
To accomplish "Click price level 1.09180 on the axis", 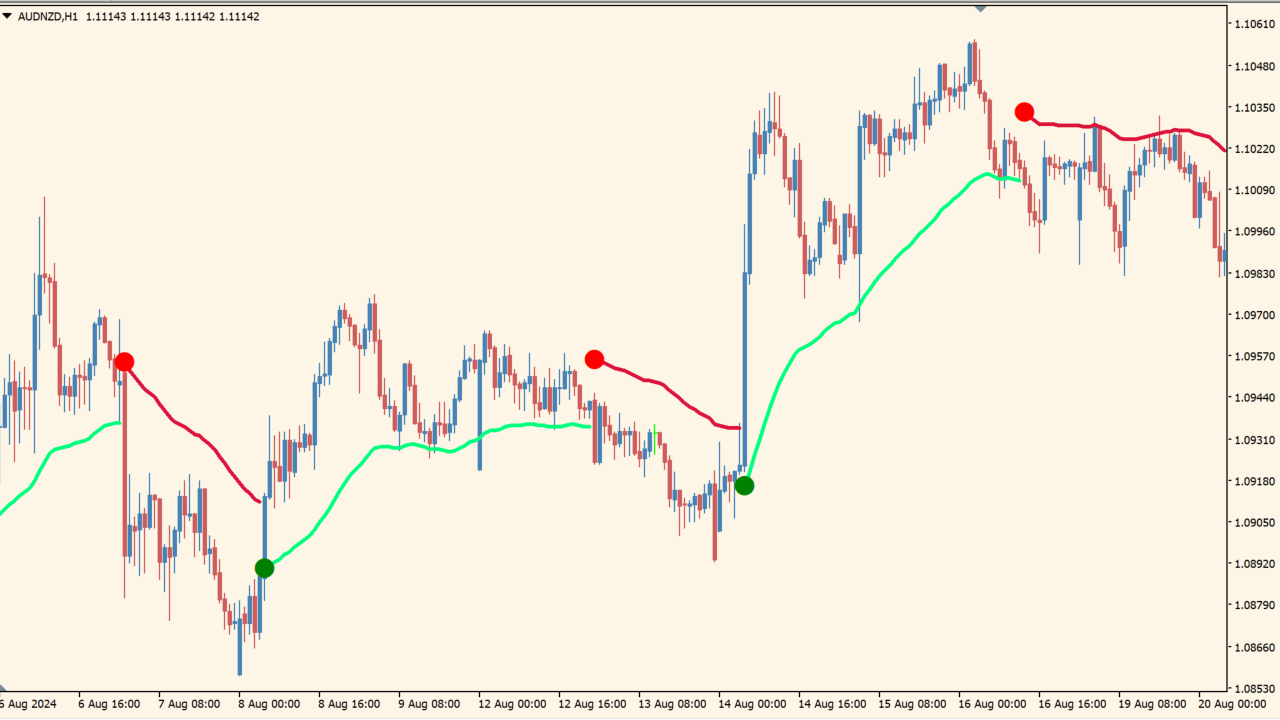I will (1255, 481).
